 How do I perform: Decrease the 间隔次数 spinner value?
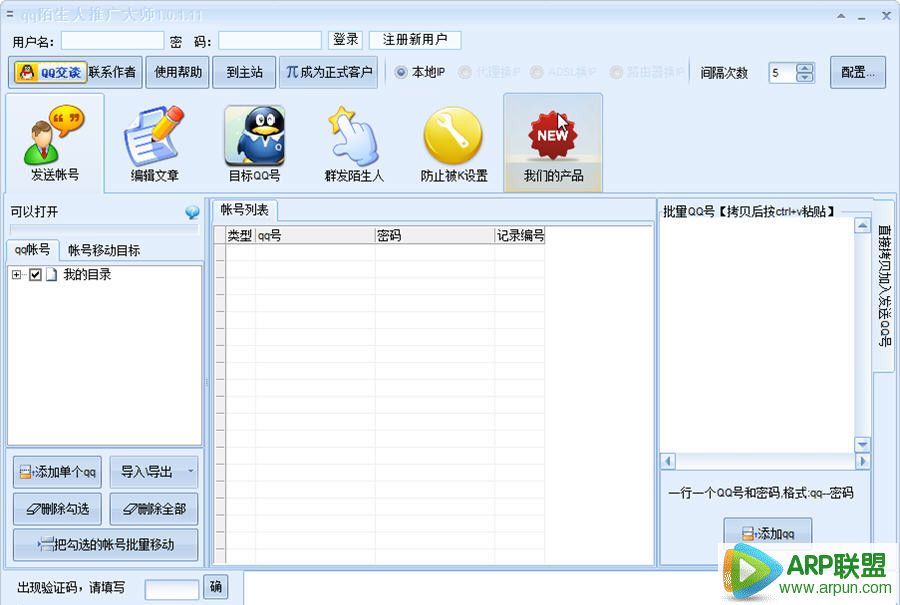pyautogui.click(x=805, y=77)
